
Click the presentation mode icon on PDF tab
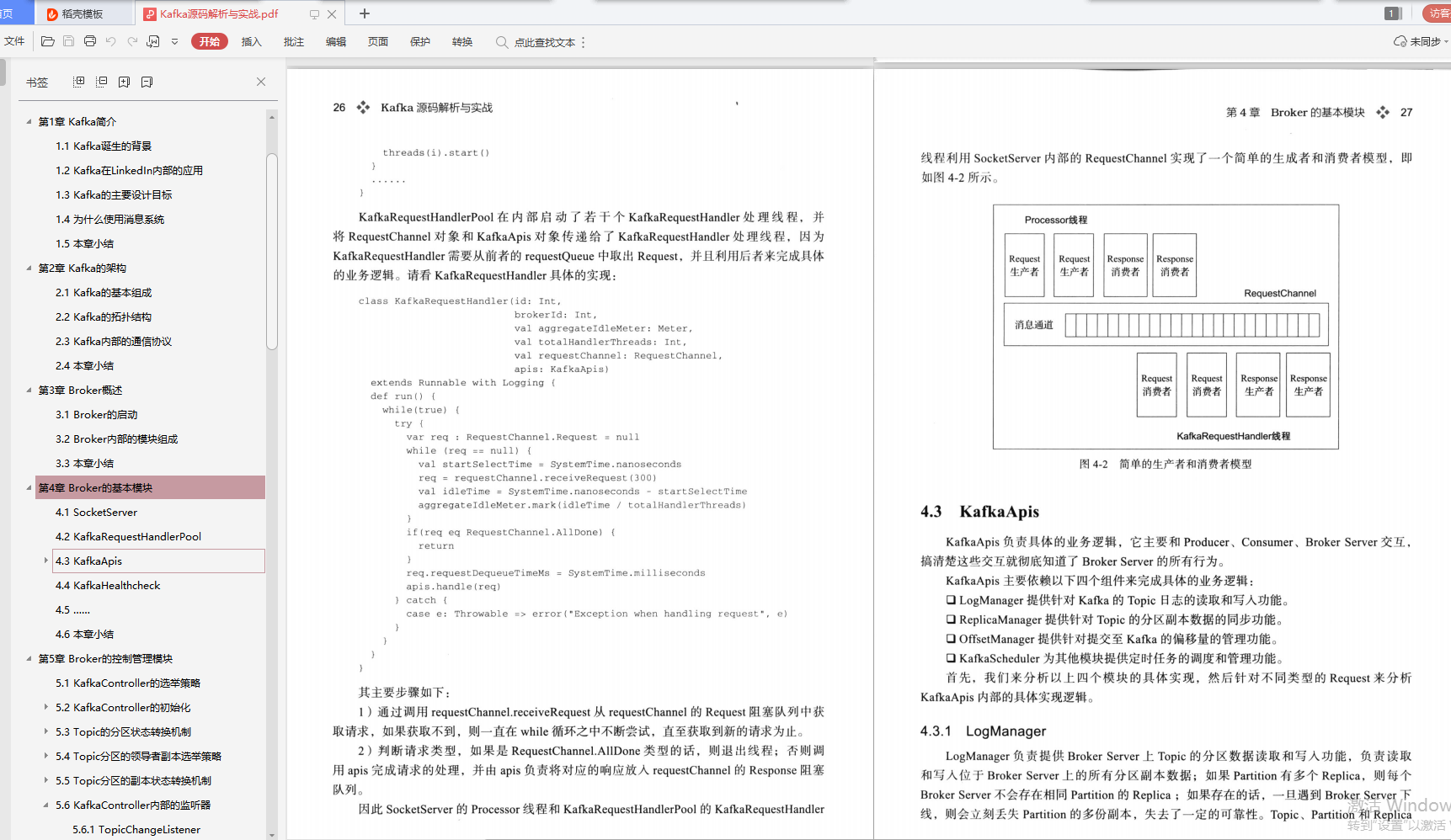(x=314, y=14)
